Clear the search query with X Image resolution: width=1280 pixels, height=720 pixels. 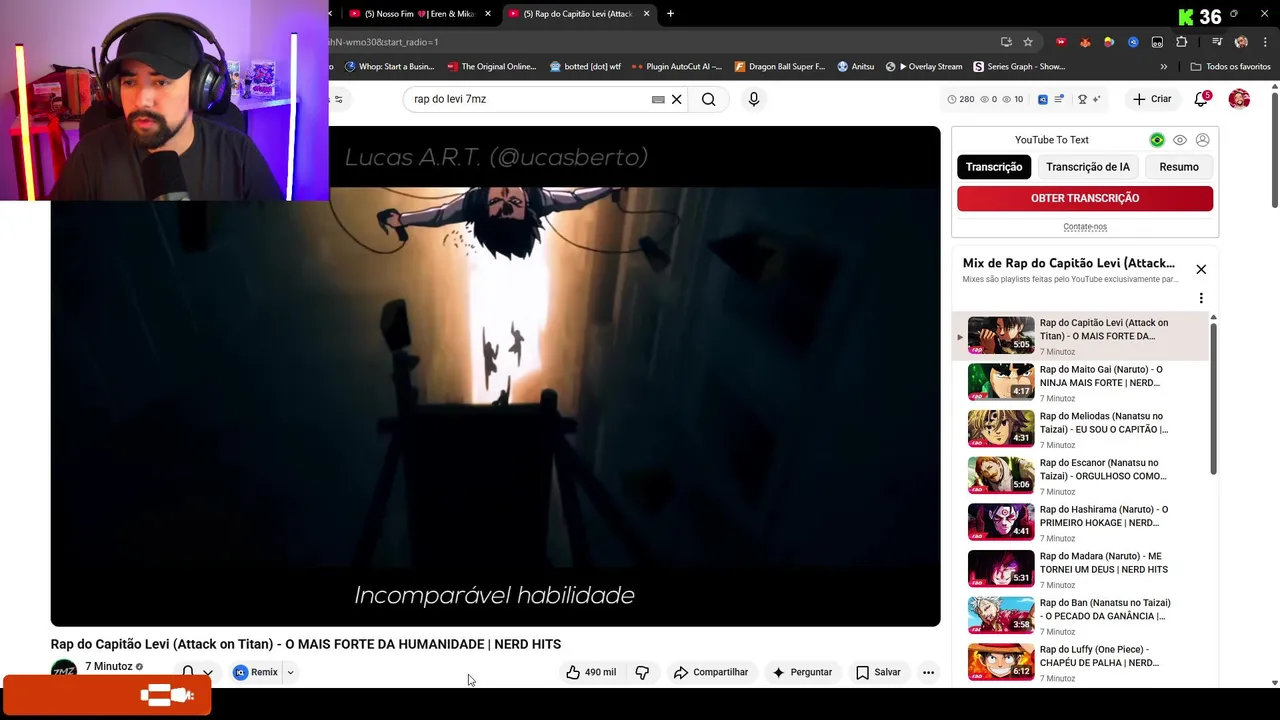coord(676,99)
